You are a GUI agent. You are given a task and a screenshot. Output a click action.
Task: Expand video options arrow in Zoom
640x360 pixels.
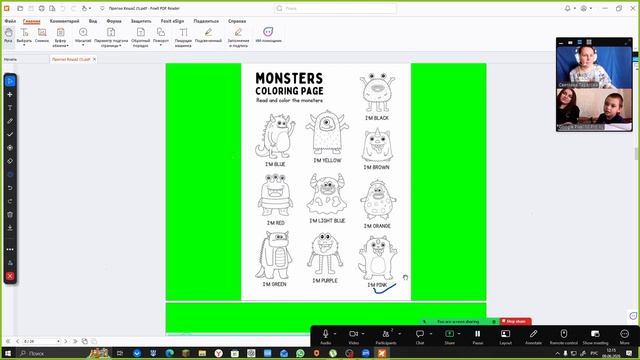363,334
